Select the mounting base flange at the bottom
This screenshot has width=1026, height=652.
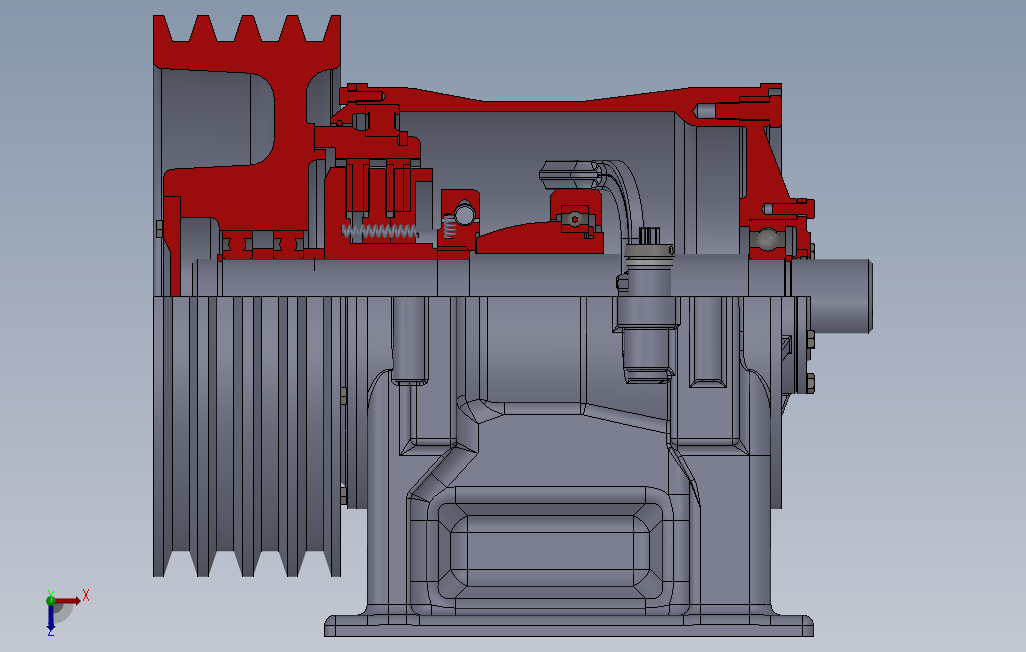[569, 626]
